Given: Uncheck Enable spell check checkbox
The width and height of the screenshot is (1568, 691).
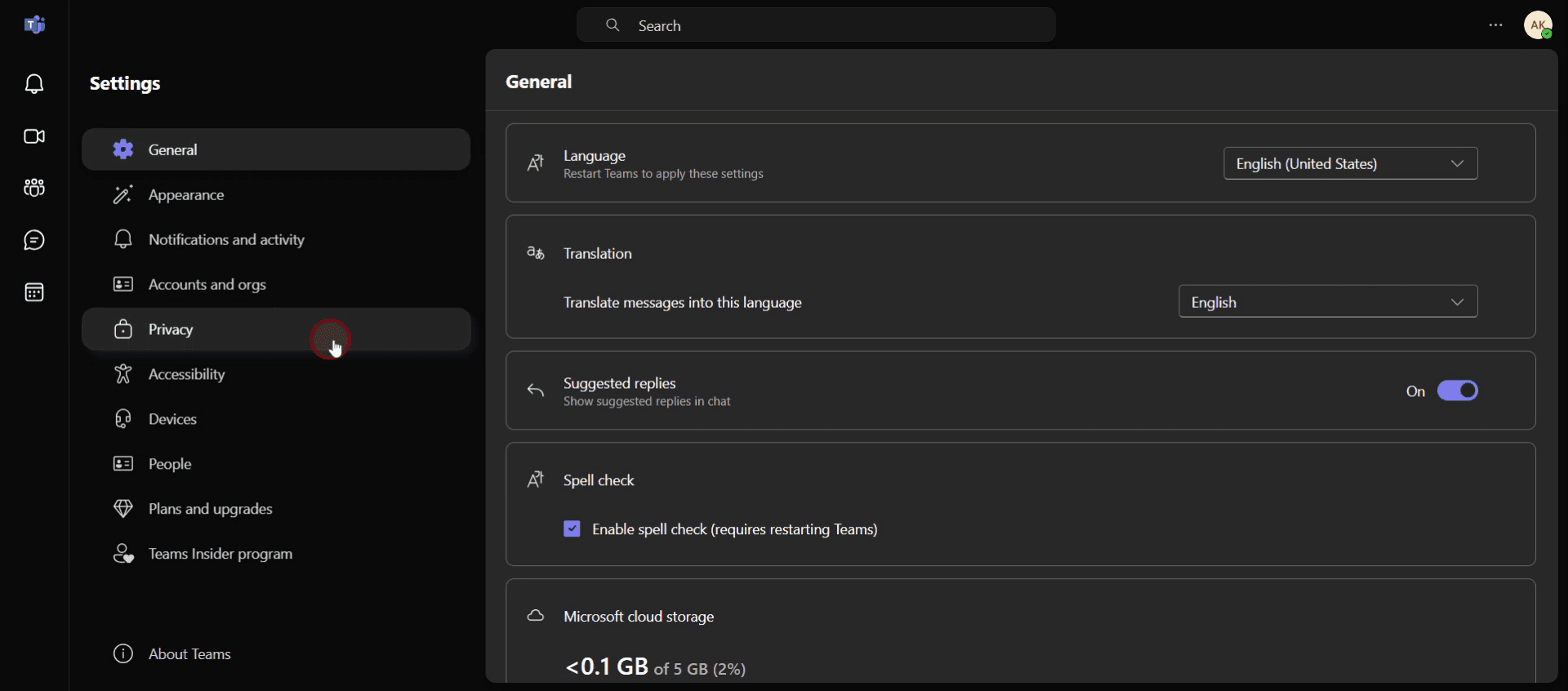Looking at the screenshot, I should click(x=572, y=529).
